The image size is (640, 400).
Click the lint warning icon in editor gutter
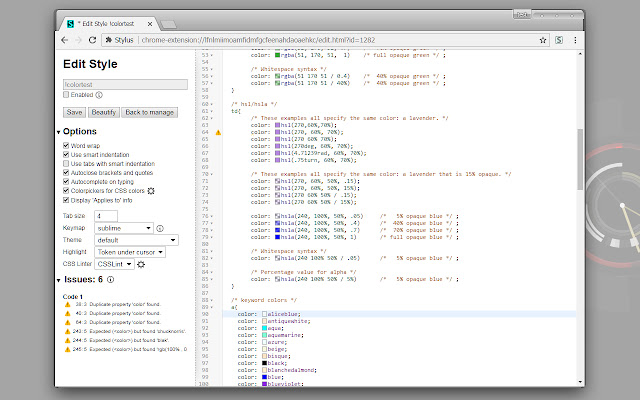tap(219, 132)
